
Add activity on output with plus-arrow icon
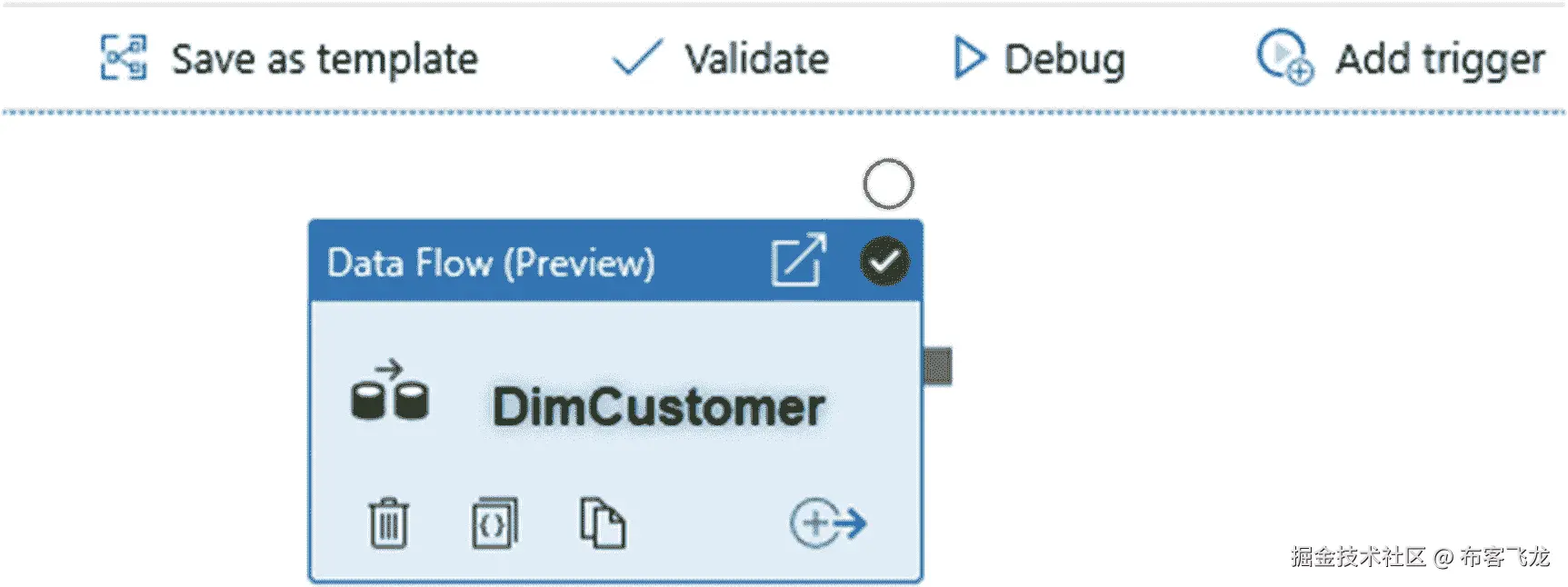(x=828, y=522)
